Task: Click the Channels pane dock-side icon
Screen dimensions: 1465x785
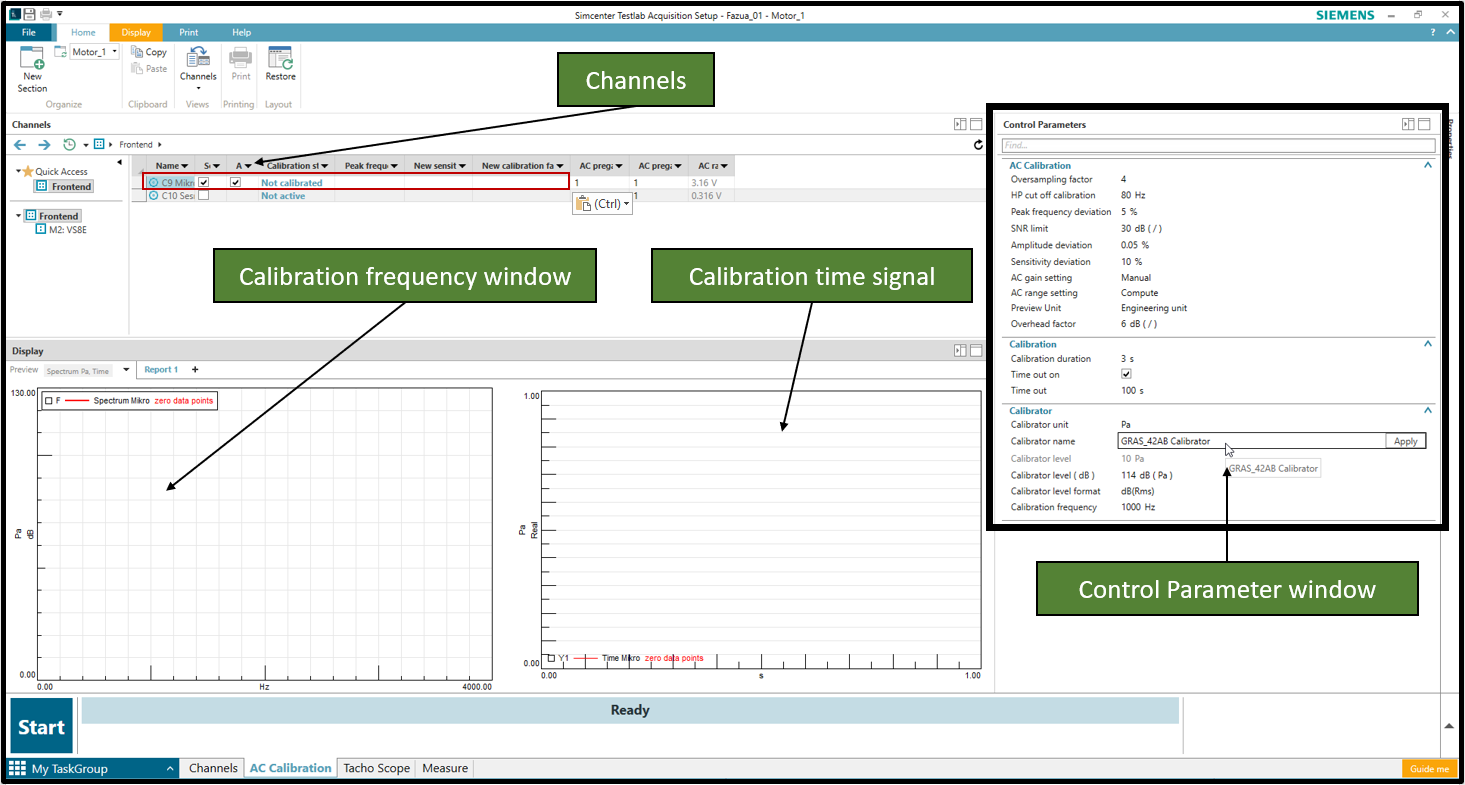Action: pyautogui.click(x=960, y=124)
